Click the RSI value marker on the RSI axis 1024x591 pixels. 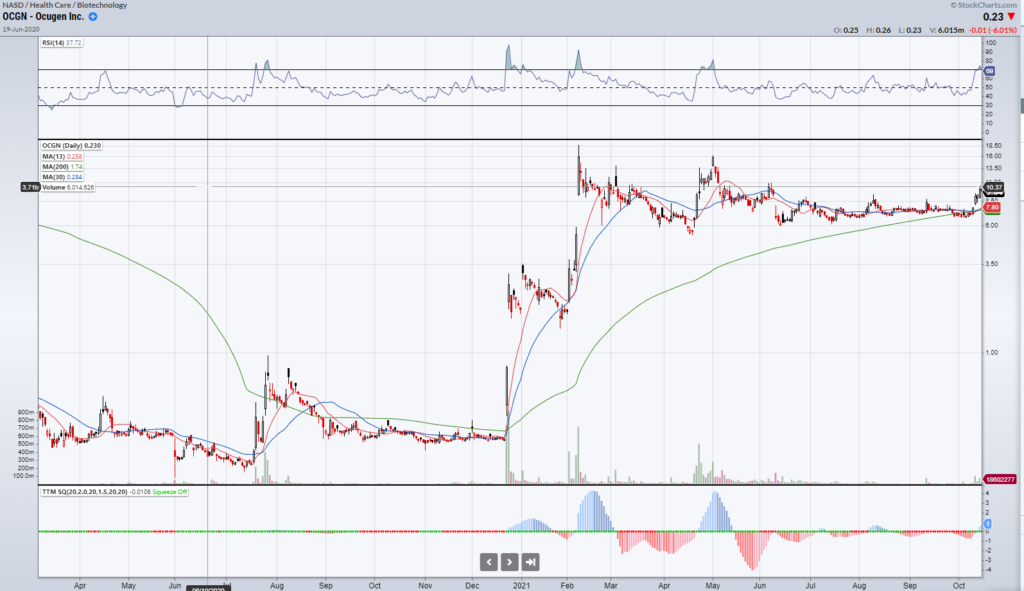tap(989, 71)
